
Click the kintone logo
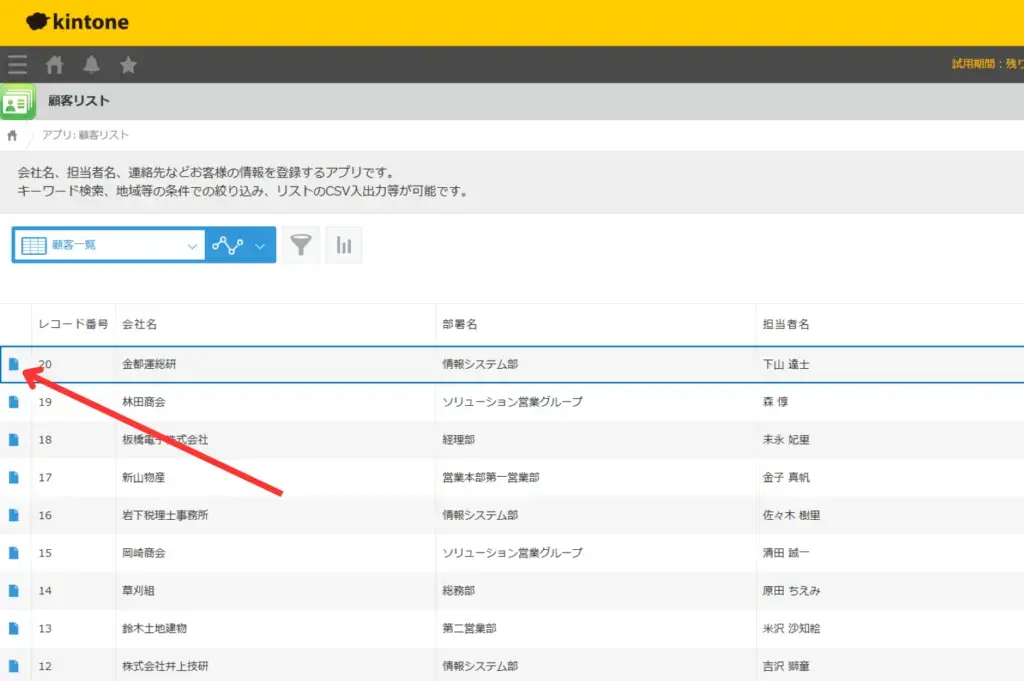click(77, 21)
